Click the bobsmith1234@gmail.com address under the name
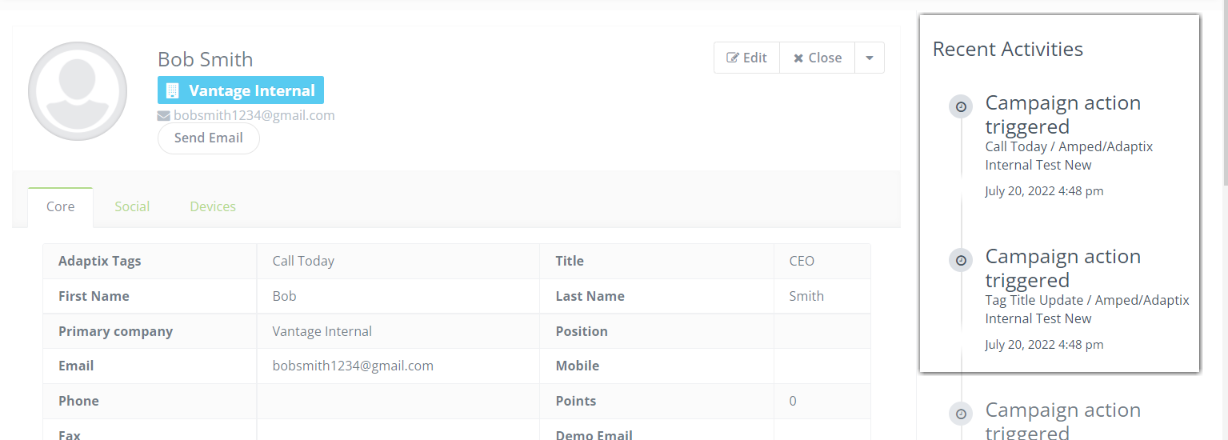 point(254,116)
